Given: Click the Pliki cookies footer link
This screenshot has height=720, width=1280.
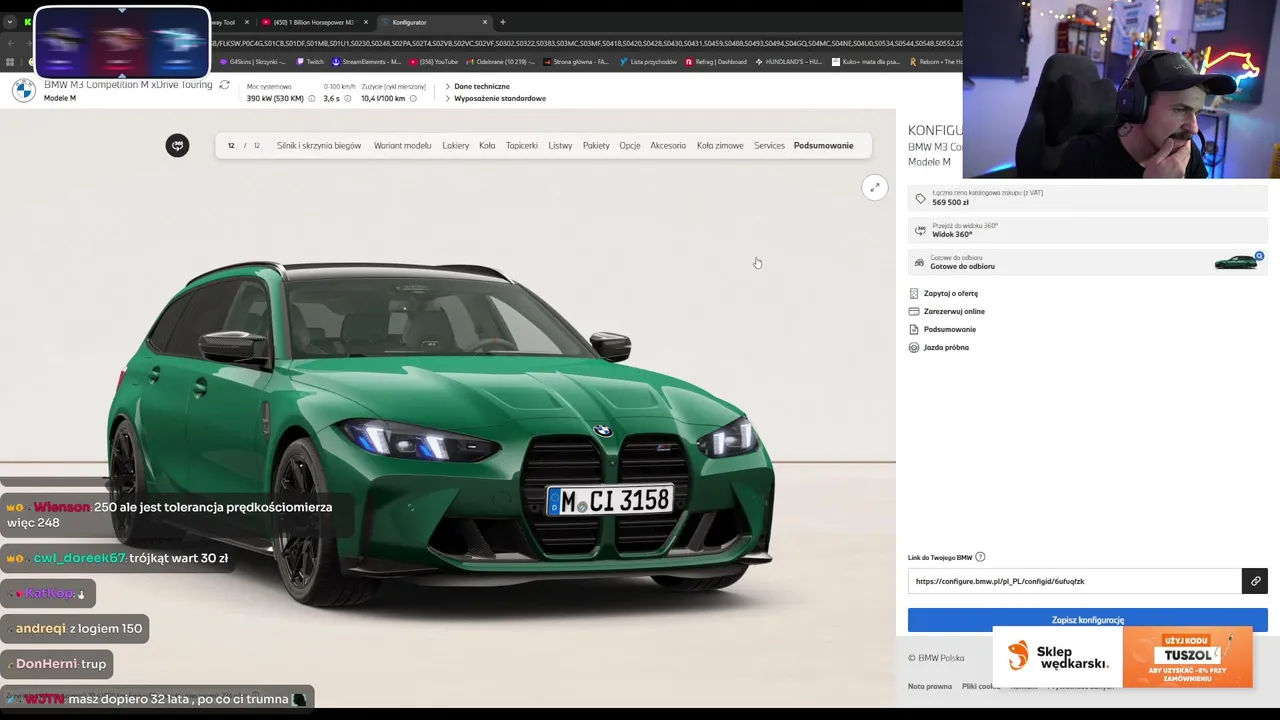Looking at the screenshot, I should click(x=981, y=687).
